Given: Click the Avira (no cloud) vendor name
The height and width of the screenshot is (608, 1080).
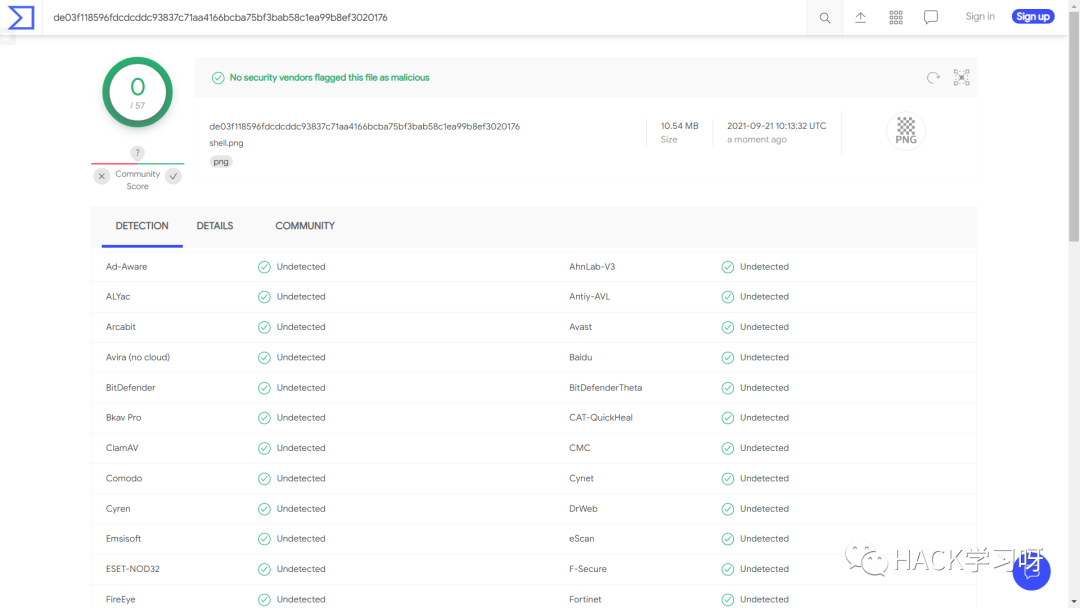Looking at the screenshot, I should (x=138, y=357).
